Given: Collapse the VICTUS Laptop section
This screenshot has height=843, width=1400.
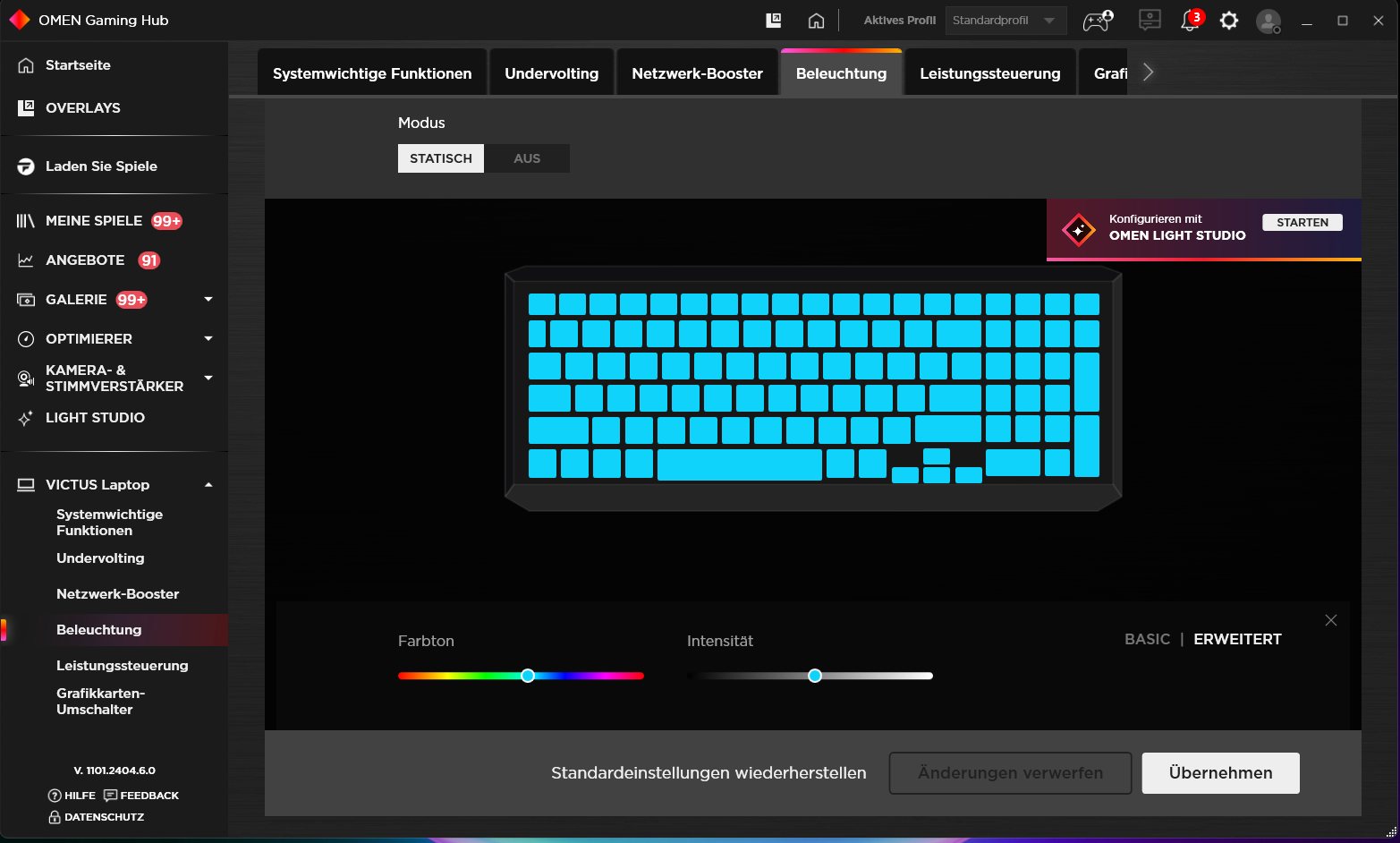Looking at the screenshot, I should coord(208,485).
